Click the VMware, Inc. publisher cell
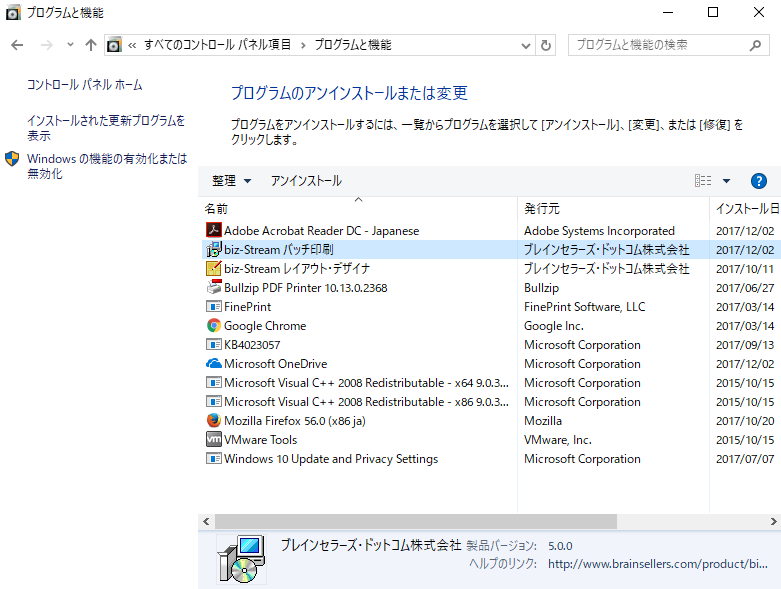Viewport: 781px width, 589px height. [557, 440]
